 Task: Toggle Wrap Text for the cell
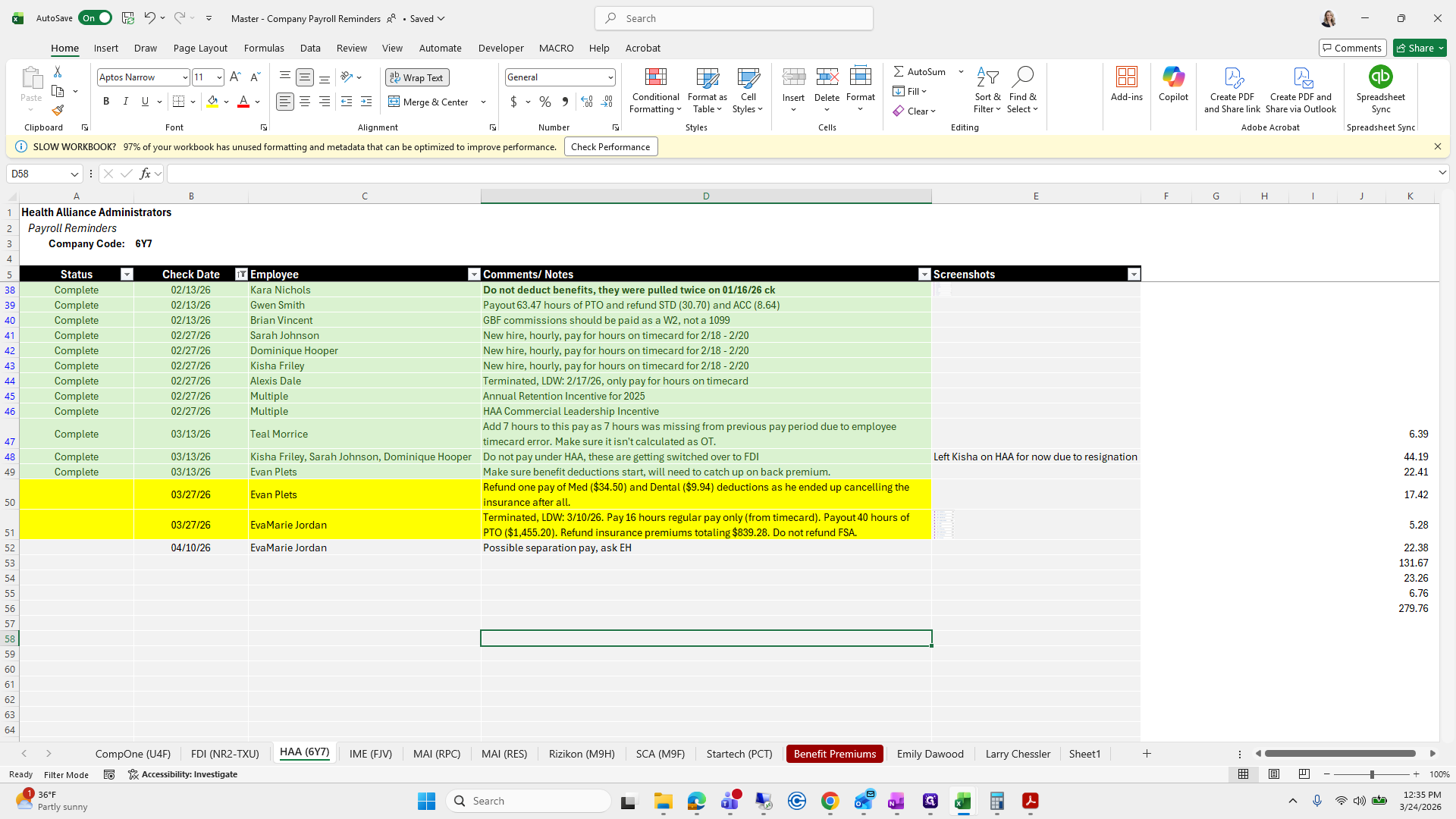tap(417, 77)
